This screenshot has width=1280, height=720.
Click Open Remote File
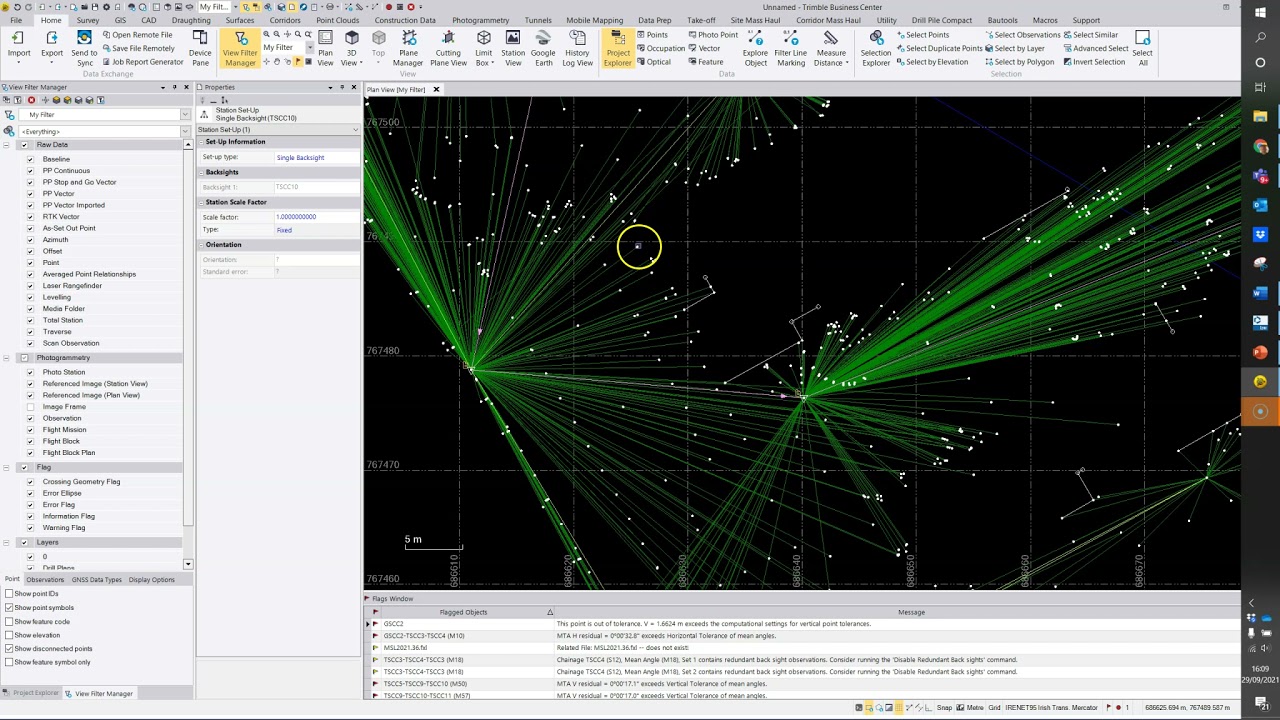[x=136, y=35]
